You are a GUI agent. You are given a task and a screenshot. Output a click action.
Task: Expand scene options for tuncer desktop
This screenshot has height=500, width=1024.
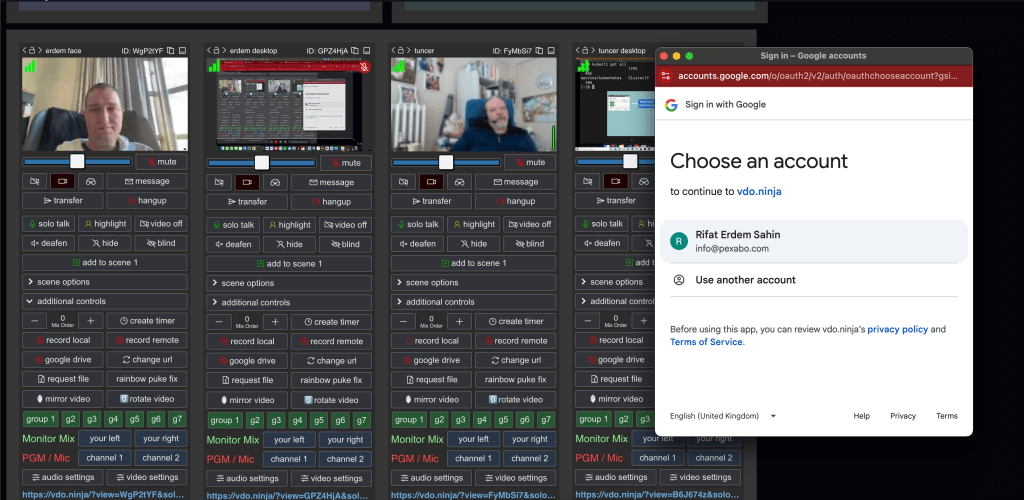(615, 282)
